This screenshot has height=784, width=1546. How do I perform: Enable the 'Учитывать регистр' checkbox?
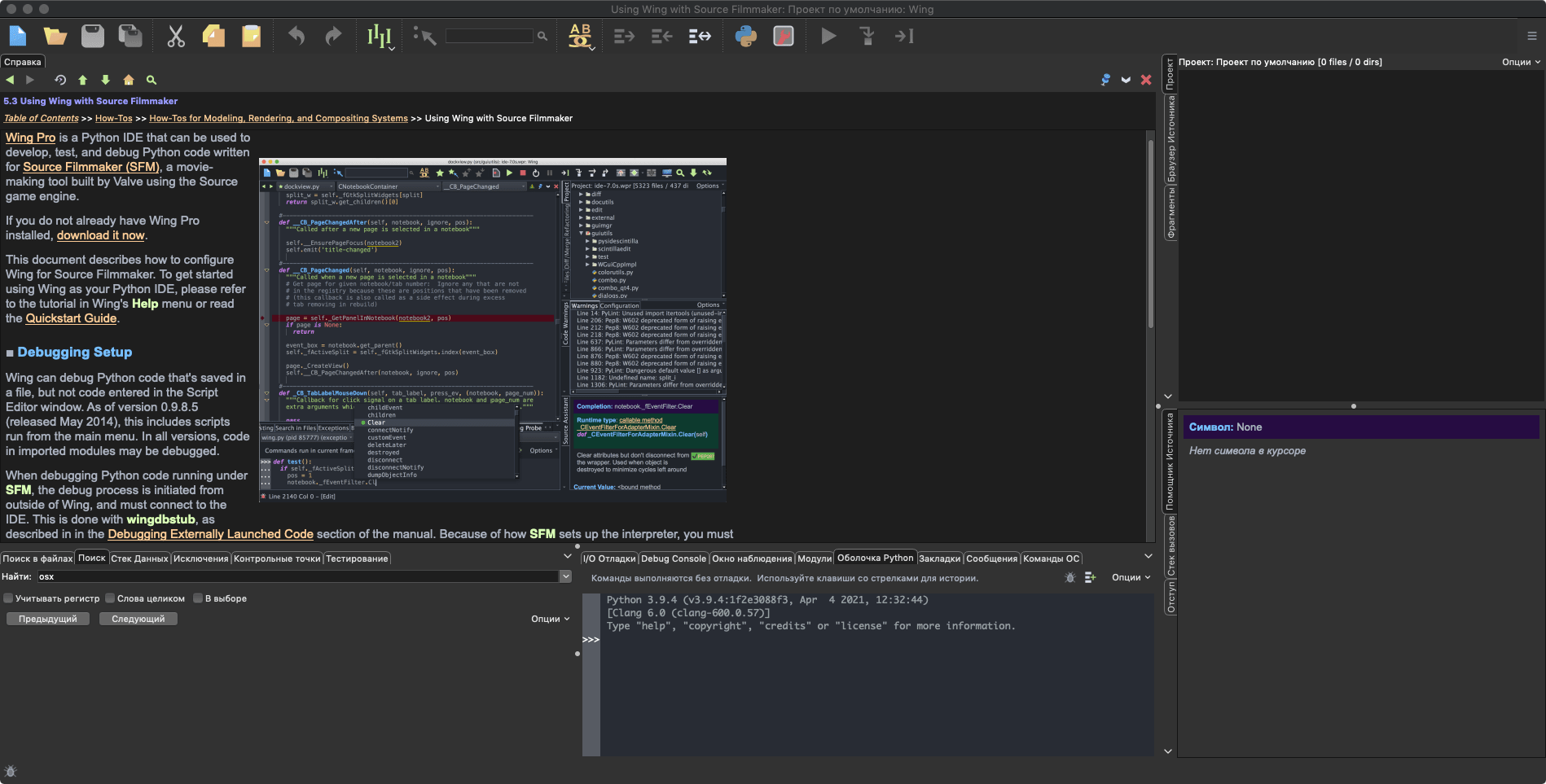point(8,598)
